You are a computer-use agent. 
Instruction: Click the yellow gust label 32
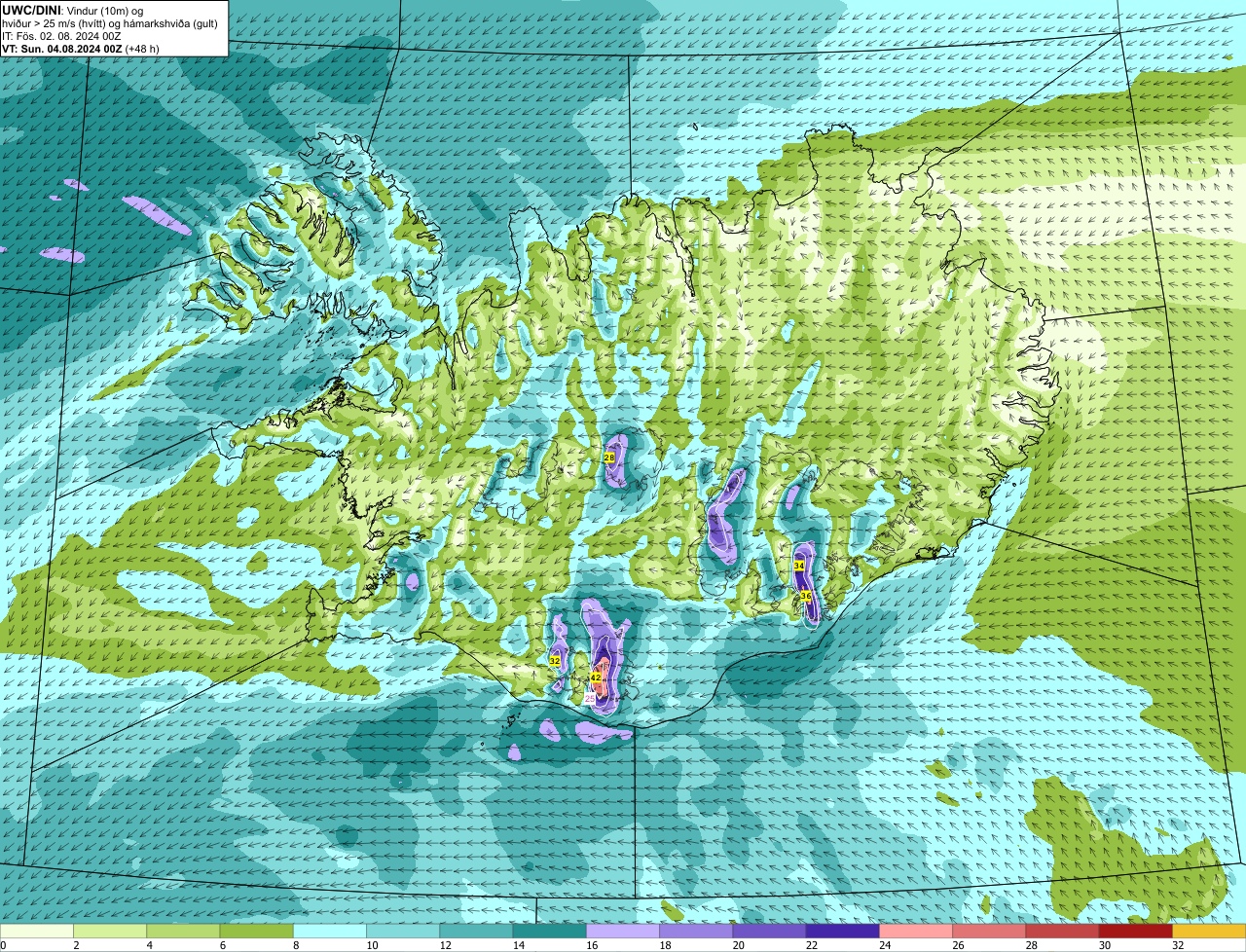(x=555, y=661)
